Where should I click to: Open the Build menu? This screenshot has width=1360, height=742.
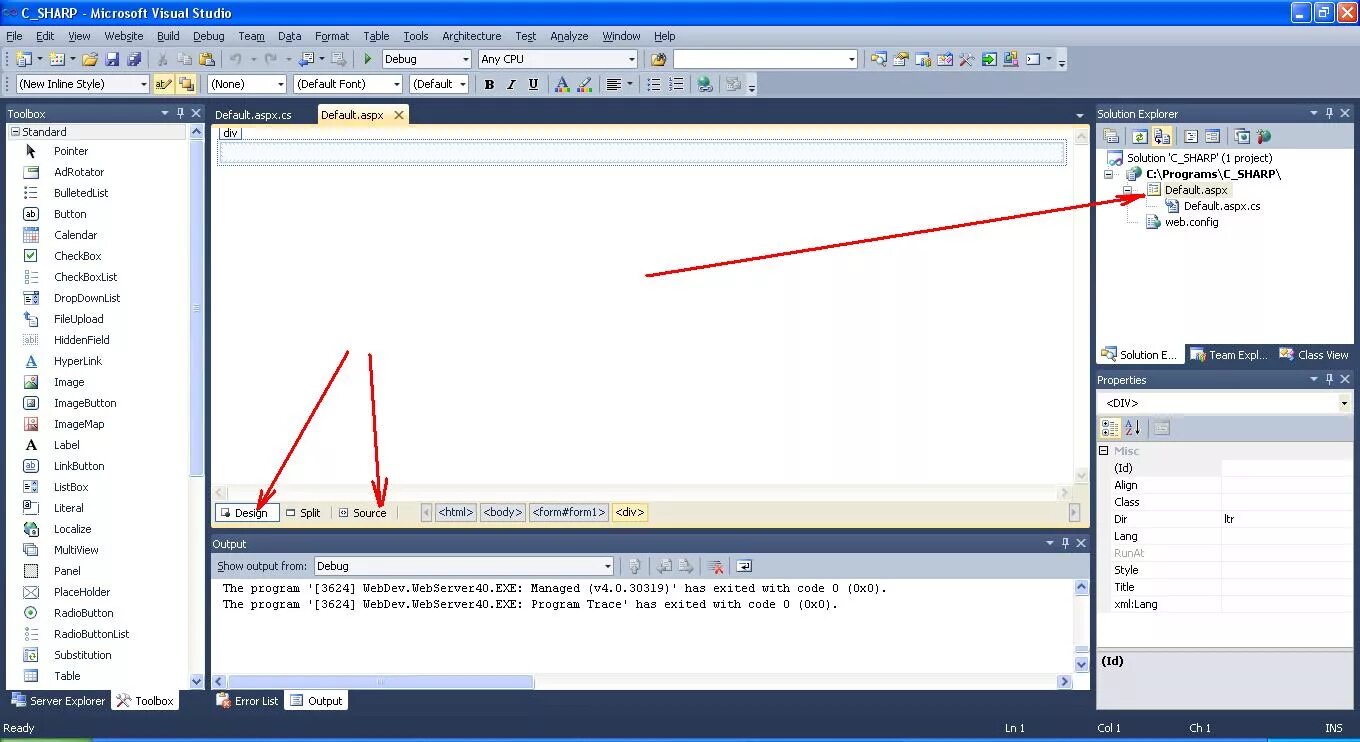168,36
